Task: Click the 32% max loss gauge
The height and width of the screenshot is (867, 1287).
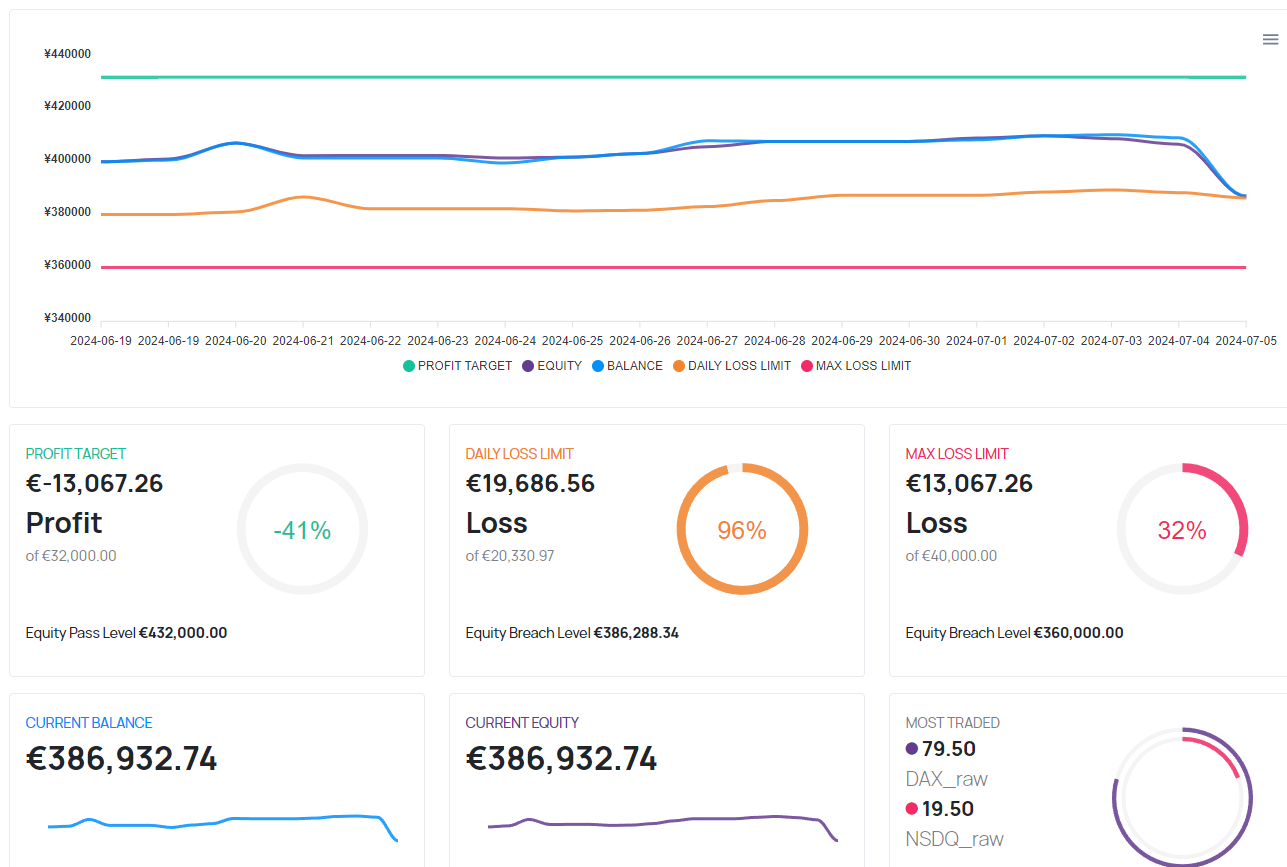Action: tap(1182, 530)
